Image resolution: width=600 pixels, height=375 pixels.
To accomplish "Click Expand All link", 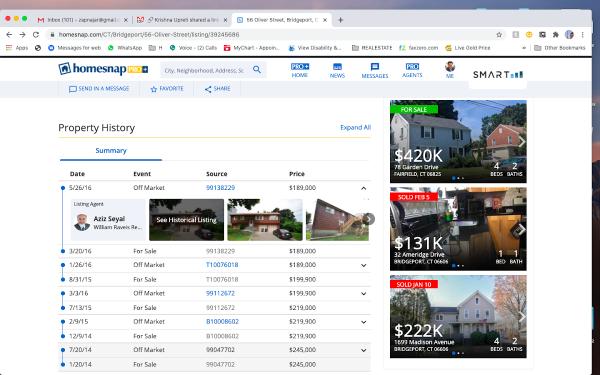I will pyautogui.click(x=355, y=127).
